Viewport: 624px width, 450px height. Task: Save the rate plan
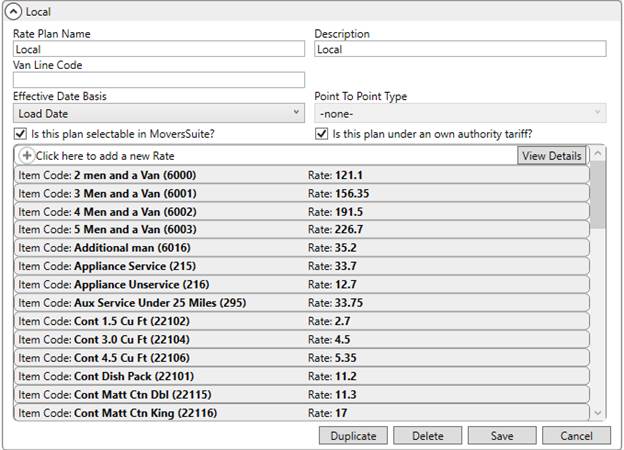tap(501, 436)
